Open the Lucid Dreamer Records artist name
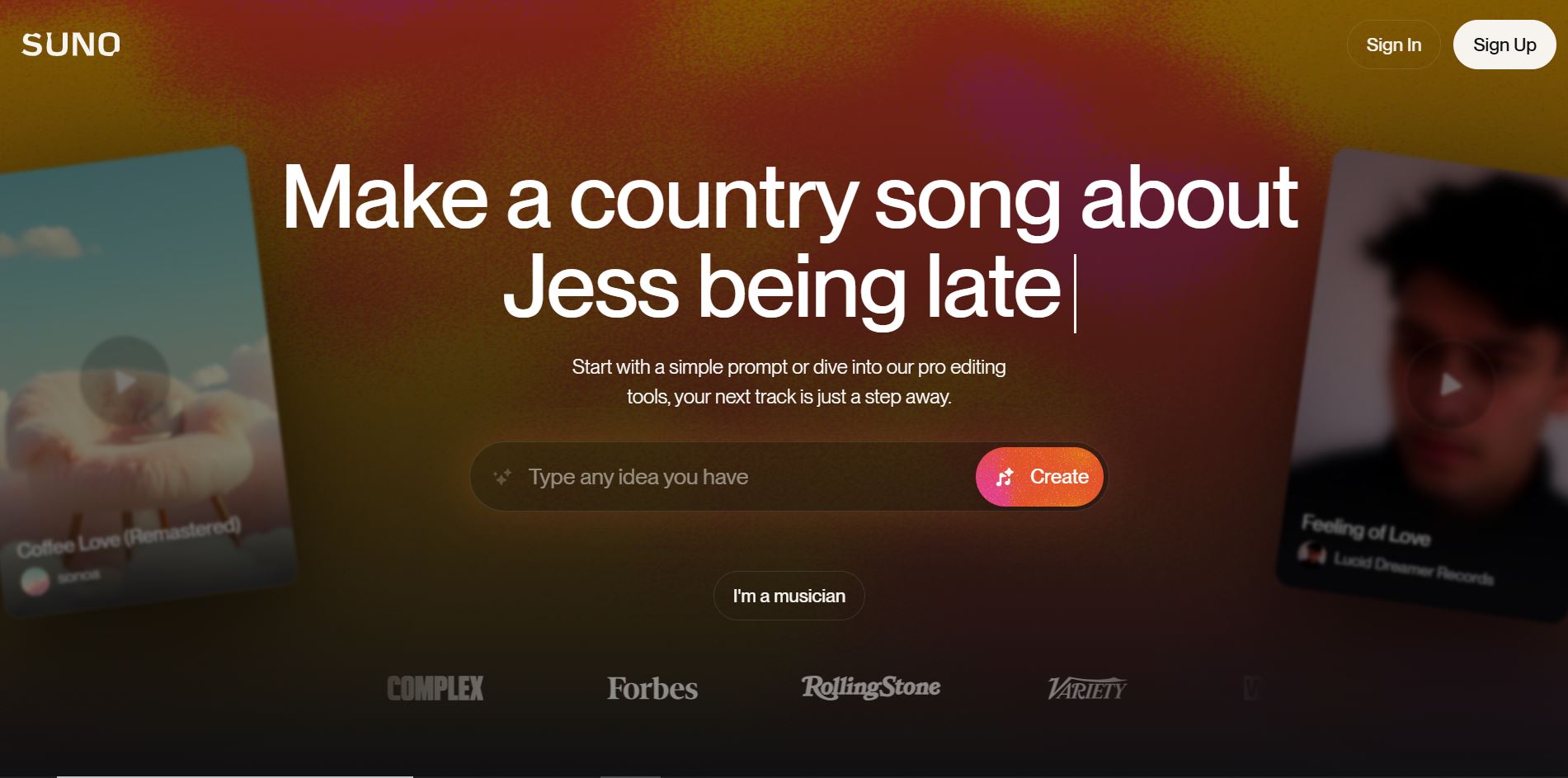The height and width of the screenshot is (778, 1568). [x=1414, y=568]
